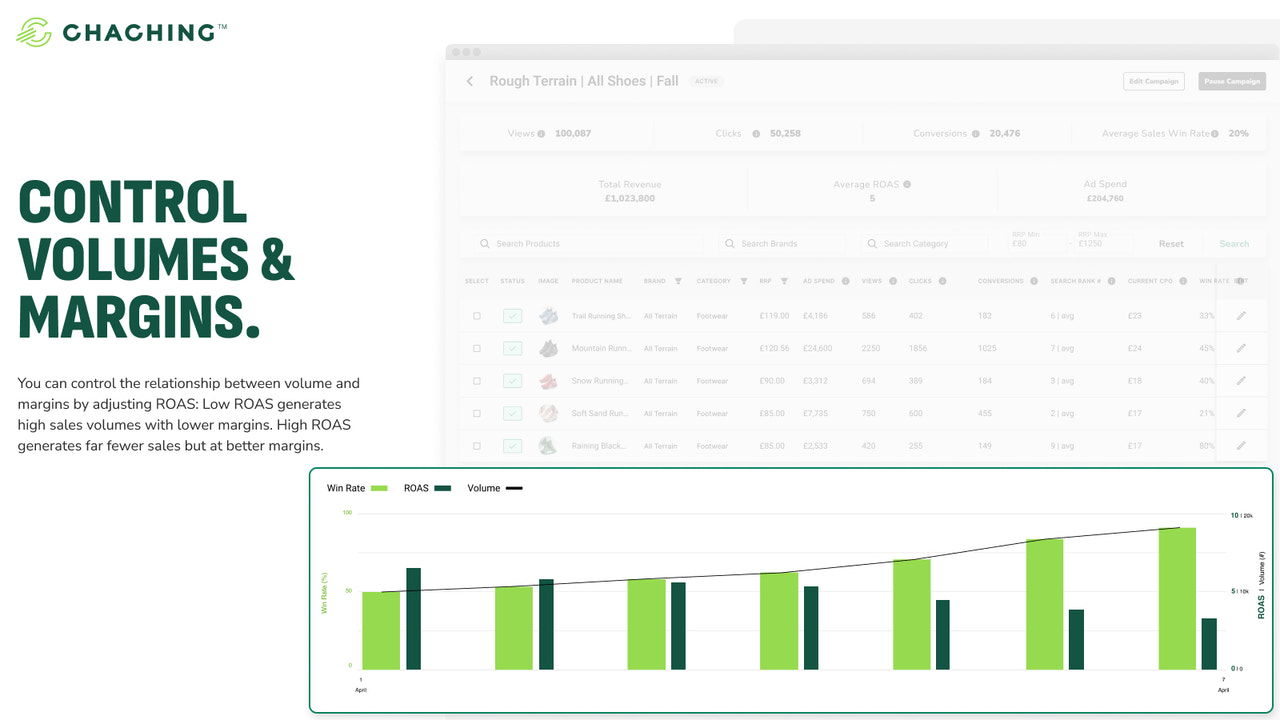Viewport: 1280px width, 720px height.
Task: Click edit pencil for Raining Black... row
Action: tap(1241, 446)
